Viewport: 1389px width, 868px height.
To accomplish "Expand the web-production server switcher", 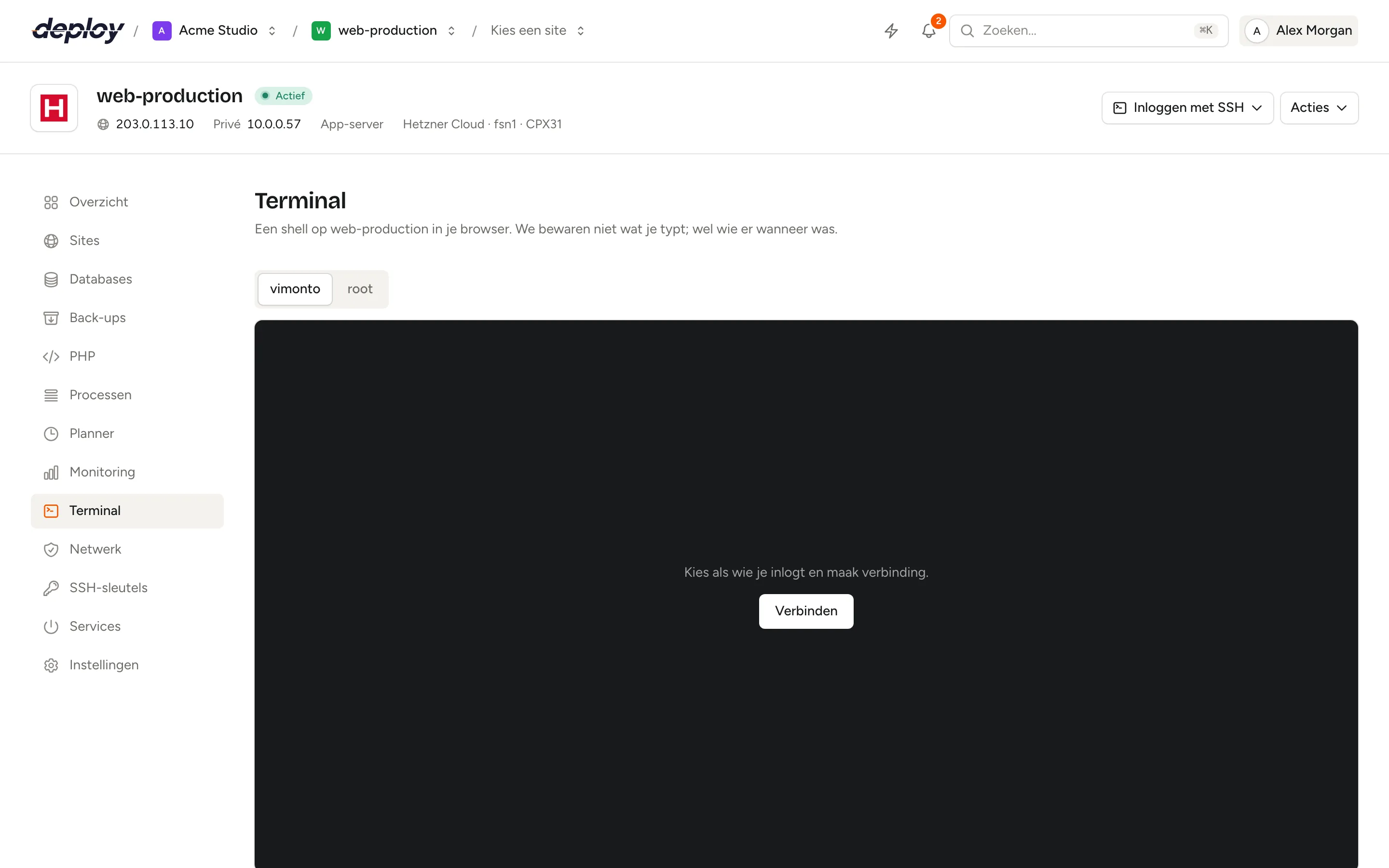I will tap(451, 30).
